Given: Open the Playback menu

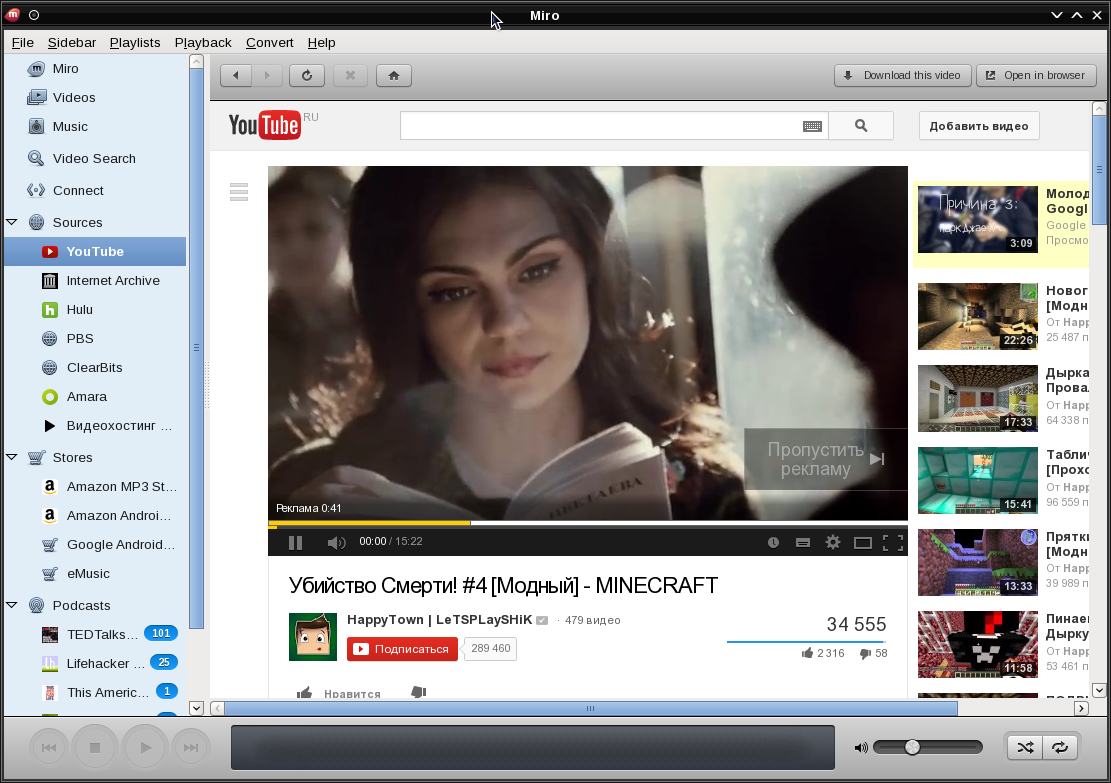Looking at the screenshot, I should (x=203, y=43).
